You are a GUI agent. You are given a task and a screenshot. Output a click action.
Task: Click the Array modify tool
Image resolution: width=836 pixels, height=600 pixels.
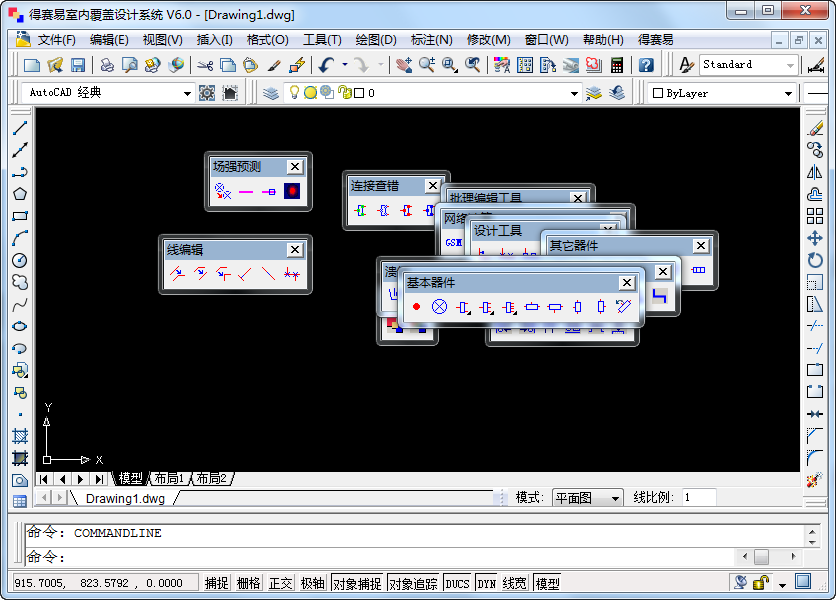coord(815,216)
